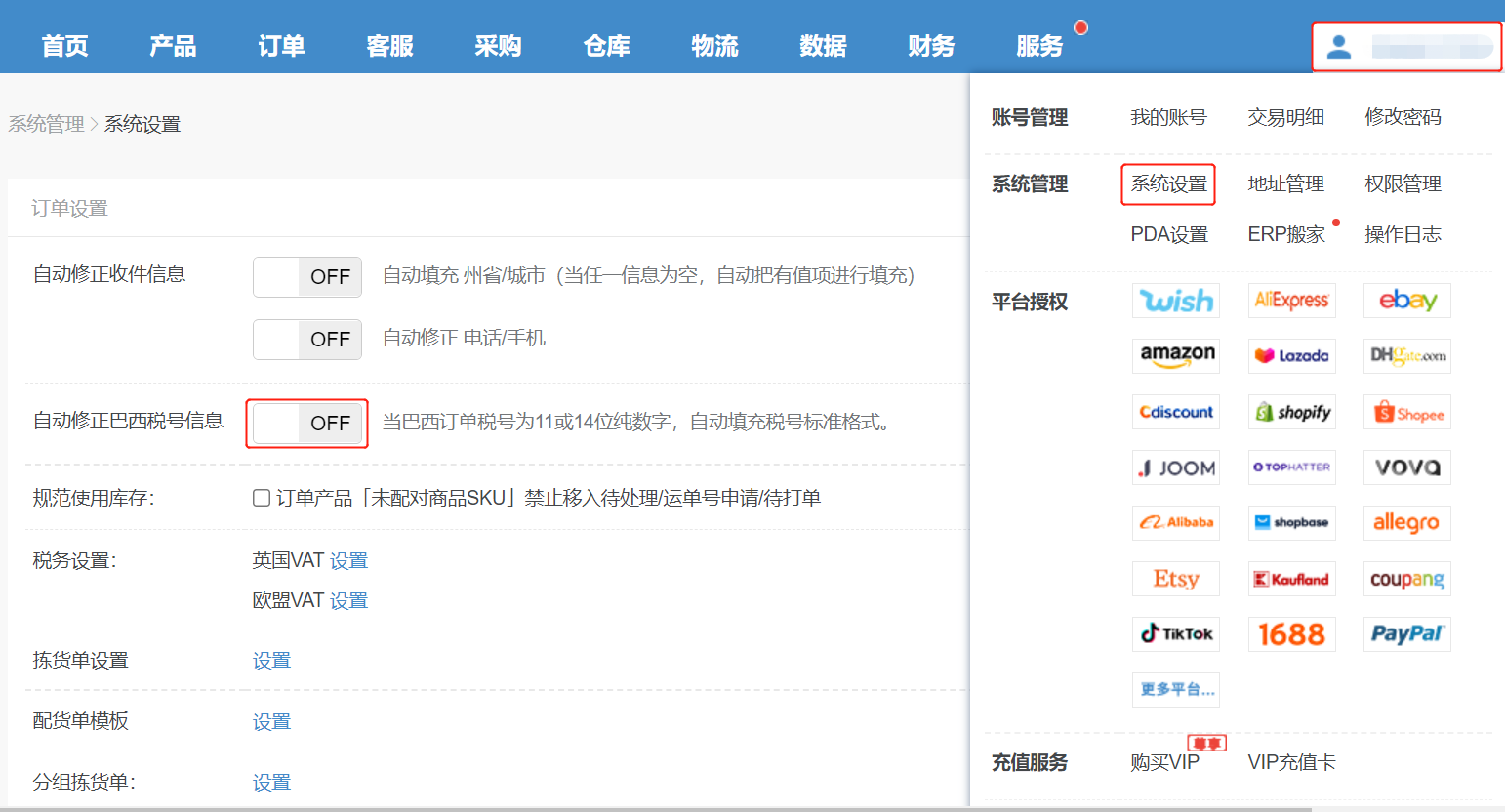Open 我的账号 page

coord(1168,117)
